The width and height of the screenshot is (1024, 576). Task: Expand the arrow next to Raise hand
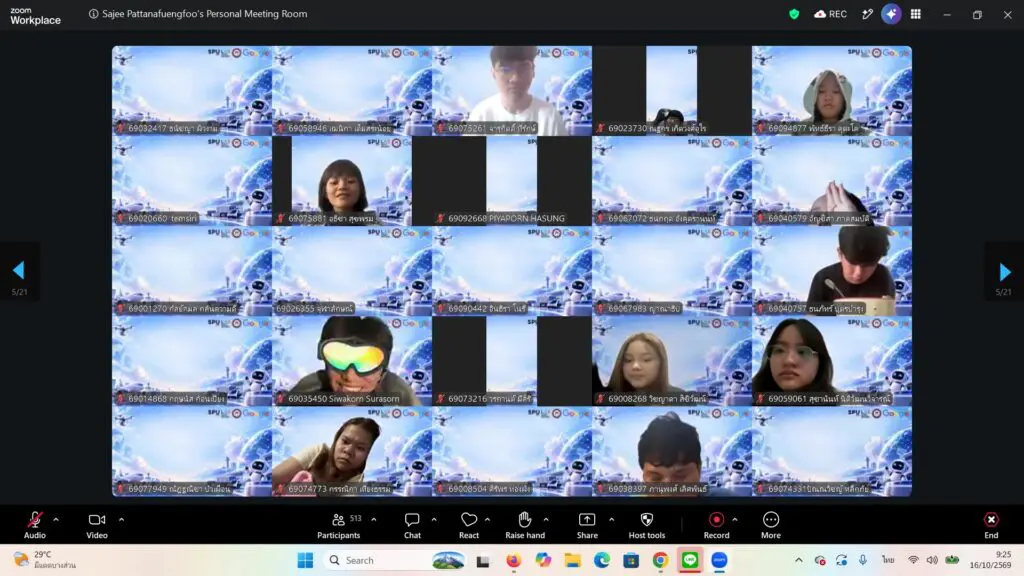[x=546, y=520]
